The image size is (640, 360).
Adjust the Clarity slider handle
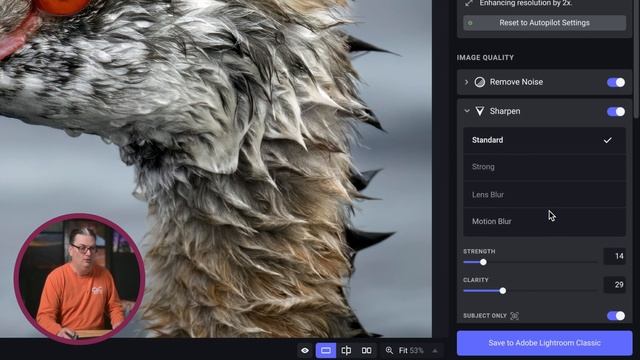tap(503, 291)
